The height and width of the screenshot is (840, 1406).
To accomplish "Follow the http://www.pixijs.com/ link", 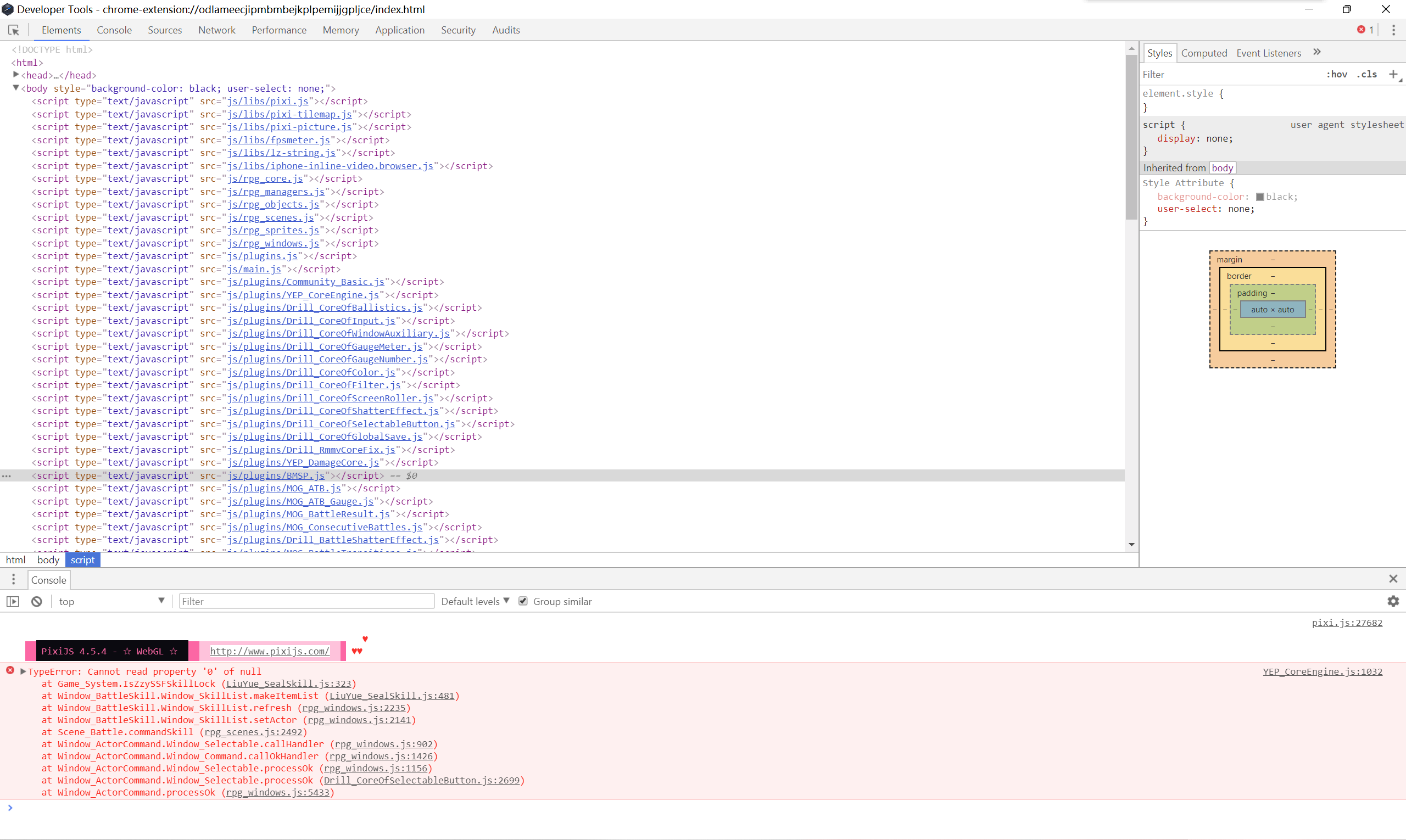I will (x=270, y=651).
